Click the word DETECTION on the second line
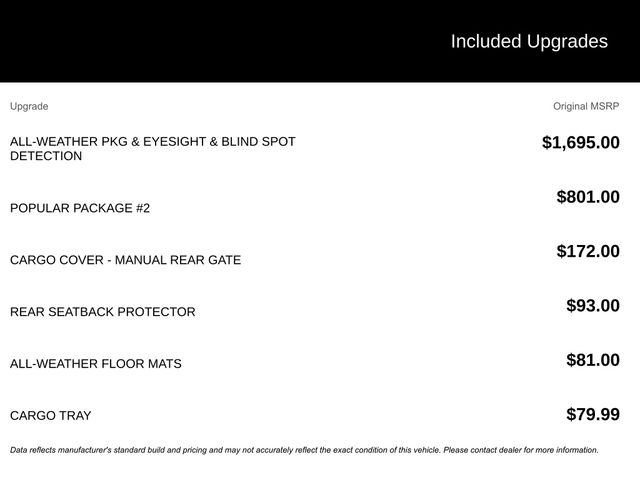Image resolution: width=640 pixels, height=480 pixels. [x=46, y=157]
